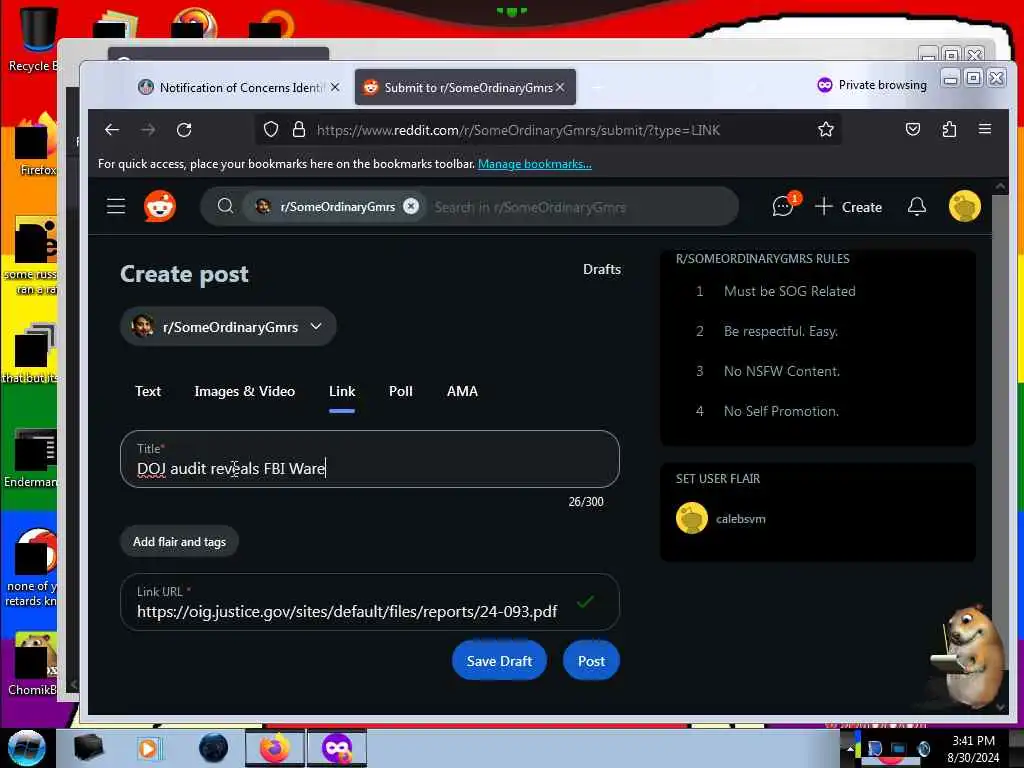Image resolution: width=1024 pixels, height=768 pixels.
Task: Switch to the Text post tab
Action: (x=148, y=391)
